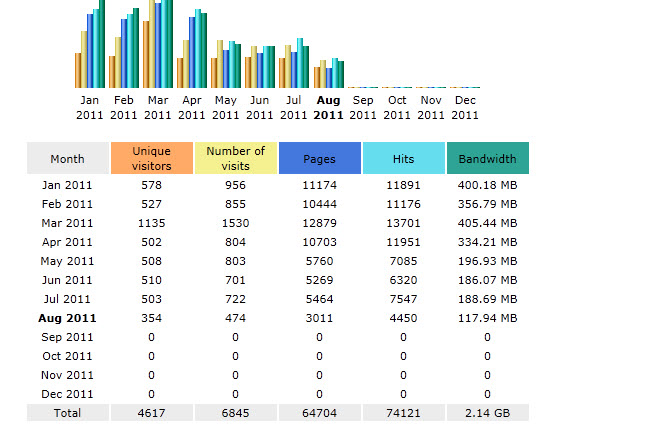Click total hits 74121
Viewport: 647px width, 438px height.
pos(404,413)
